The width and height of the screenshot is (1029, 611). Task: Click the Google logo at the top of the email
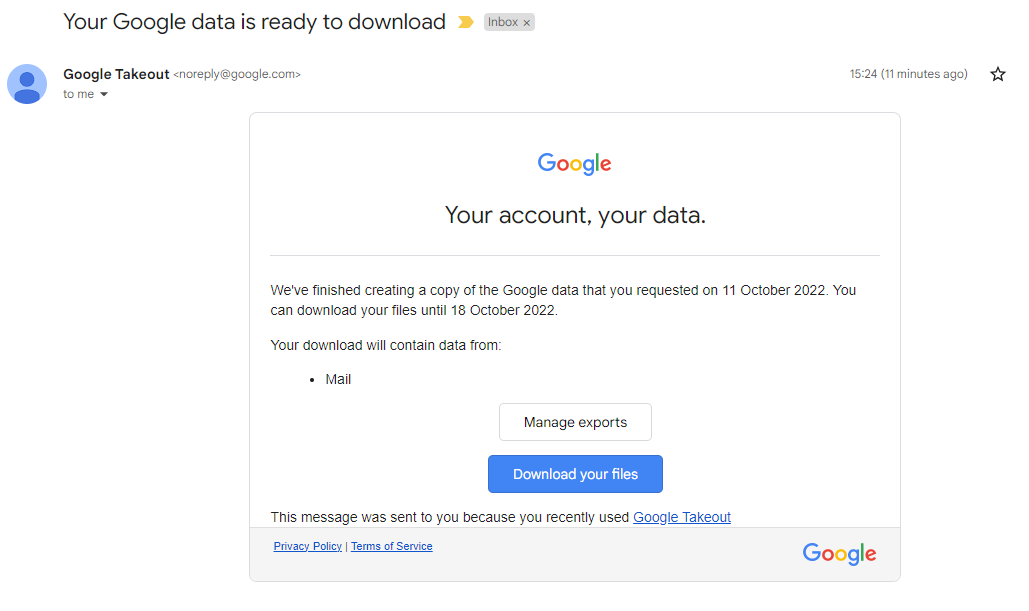pyautogui.click(x=574, y=163)
